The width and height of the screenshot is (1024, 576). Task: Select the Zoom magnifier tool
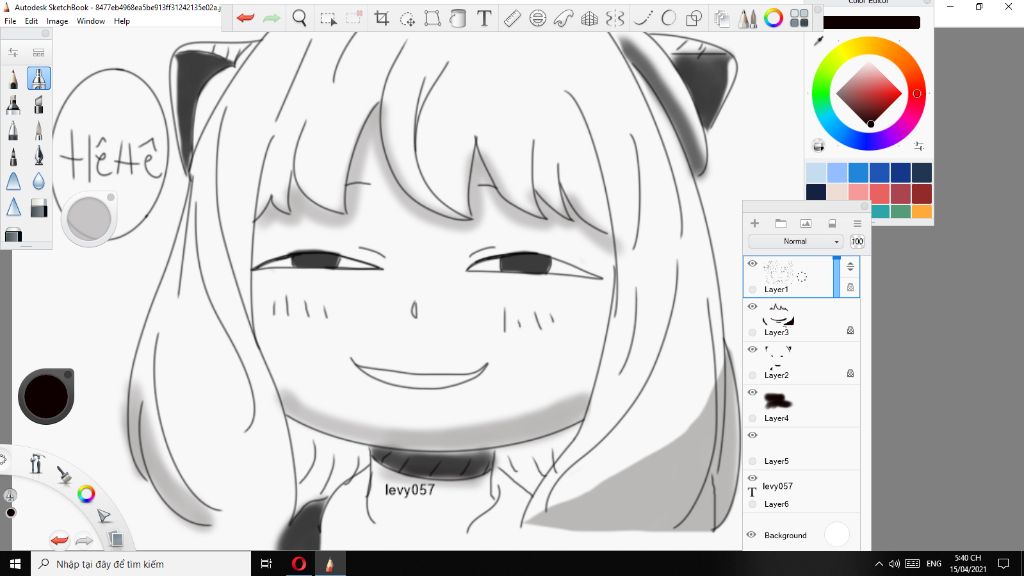[x=299, y=18]
